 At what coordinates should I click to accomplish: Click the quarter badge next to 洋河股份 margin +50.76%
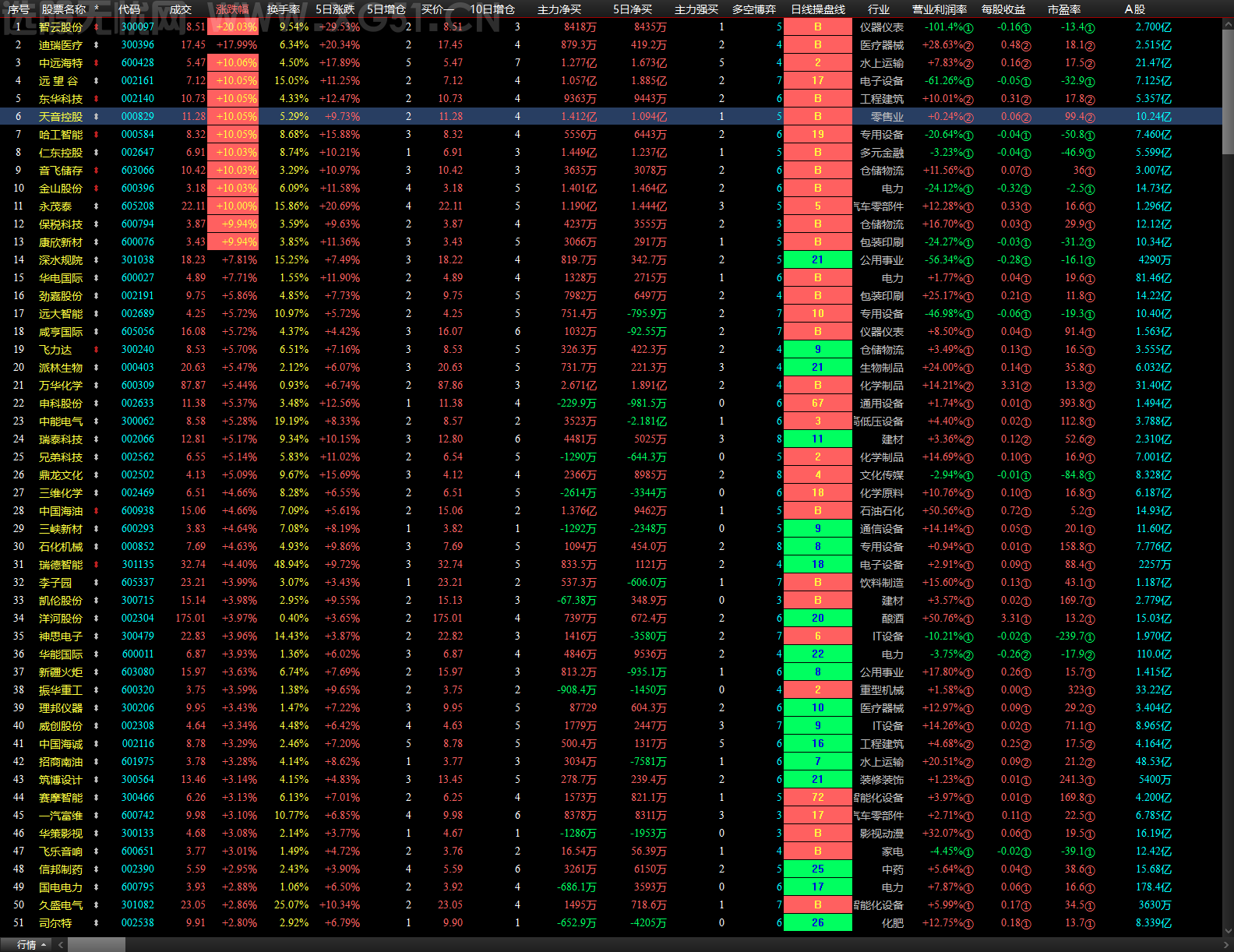coord(969,619)
